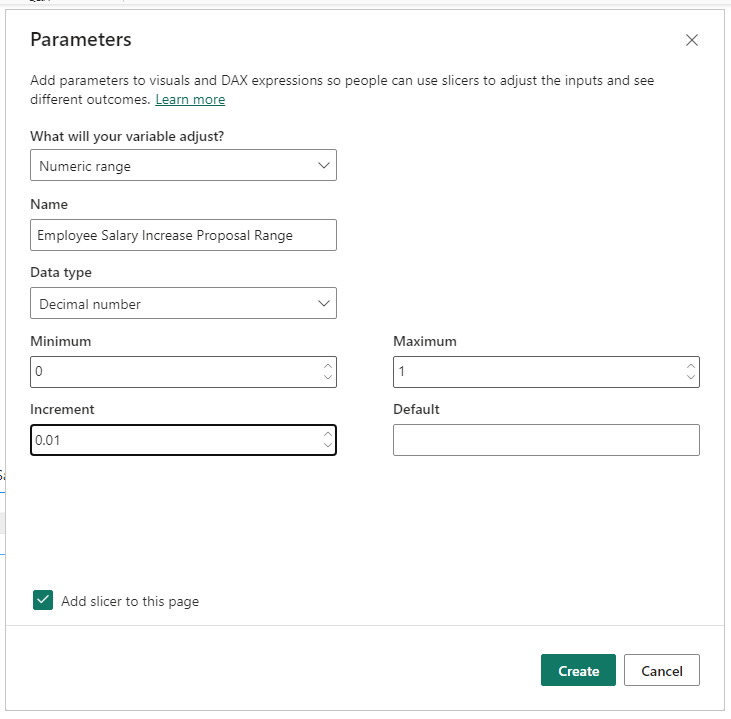Open the Learn more link
Viewport: 731px width, 719px height.
[190, 99]
